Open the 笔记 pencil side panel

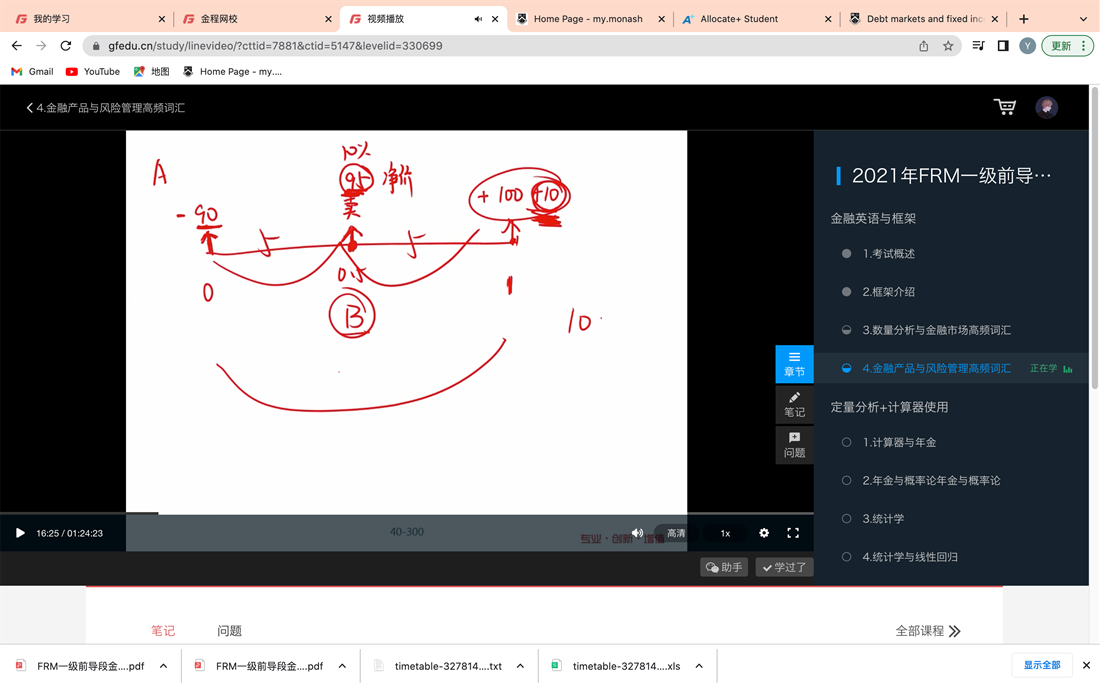[794, 404]
